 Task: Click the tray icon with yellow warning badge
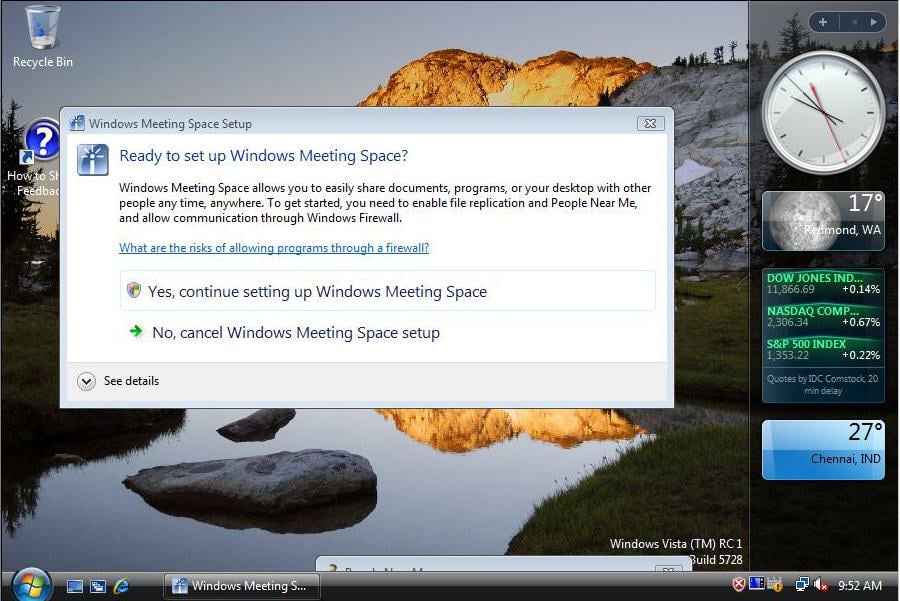coord(775,584)
